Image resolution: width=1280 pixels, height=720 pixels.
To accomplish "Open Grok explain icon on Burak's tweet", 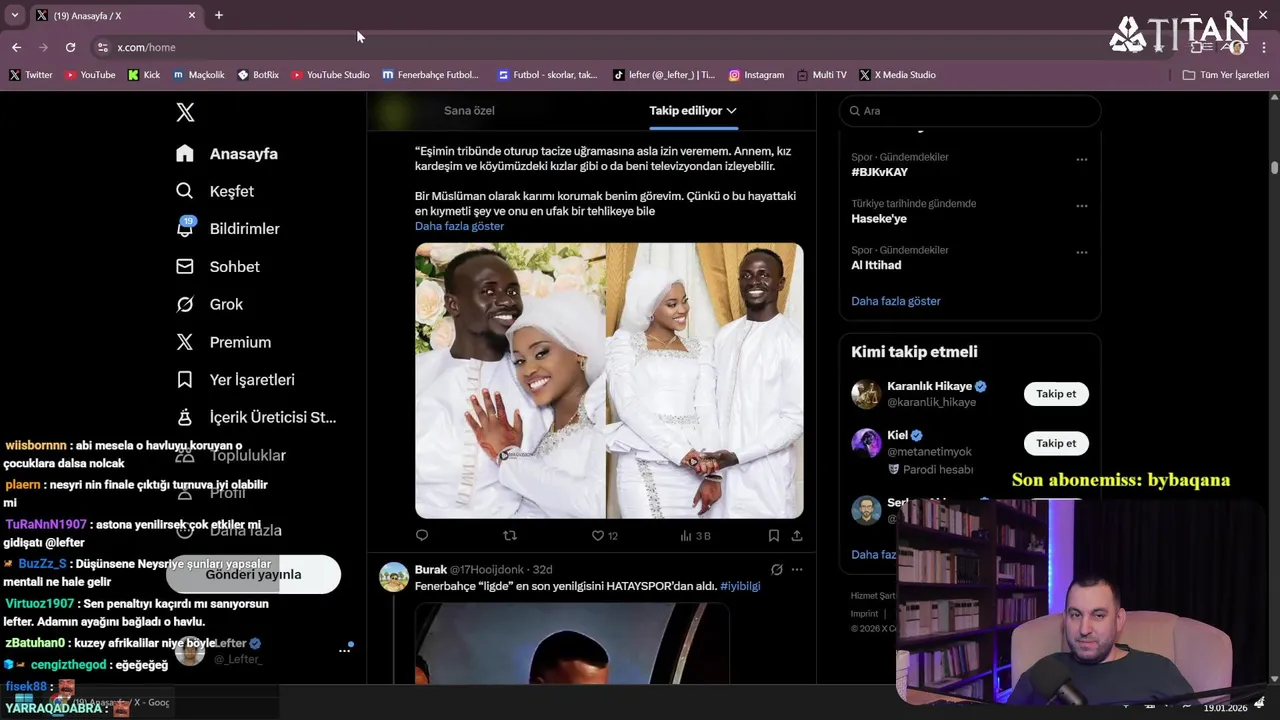I will point(776,570).
